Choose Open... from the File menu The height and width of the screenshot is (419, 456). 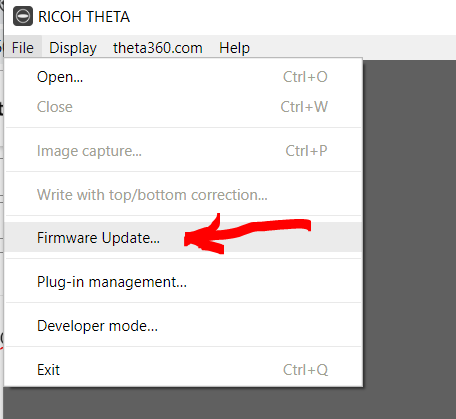click(184, 77)
